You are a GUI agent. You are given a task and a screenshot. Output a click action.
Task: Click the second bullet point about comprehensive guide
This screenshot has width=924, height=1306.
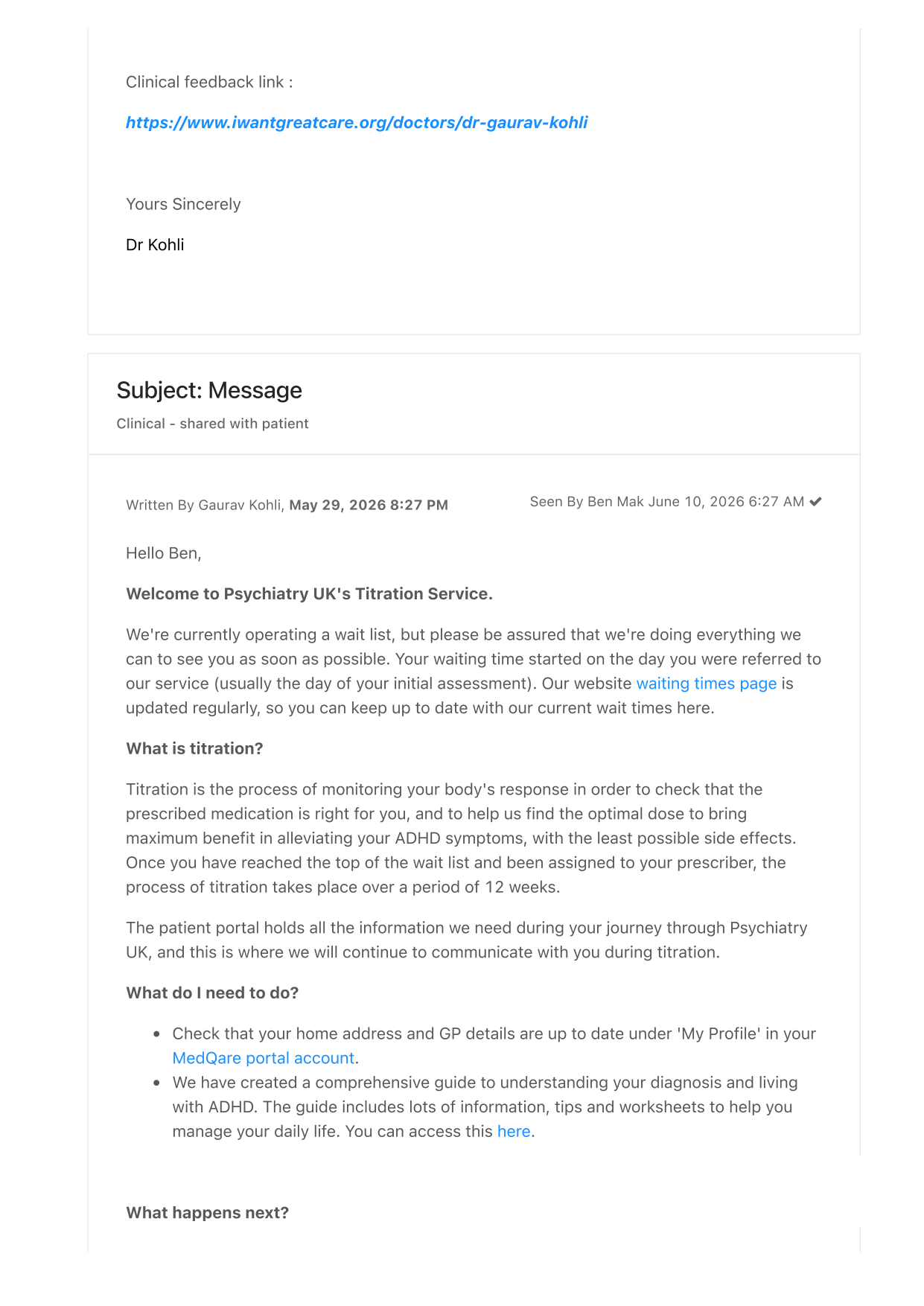pos(485,1106)
